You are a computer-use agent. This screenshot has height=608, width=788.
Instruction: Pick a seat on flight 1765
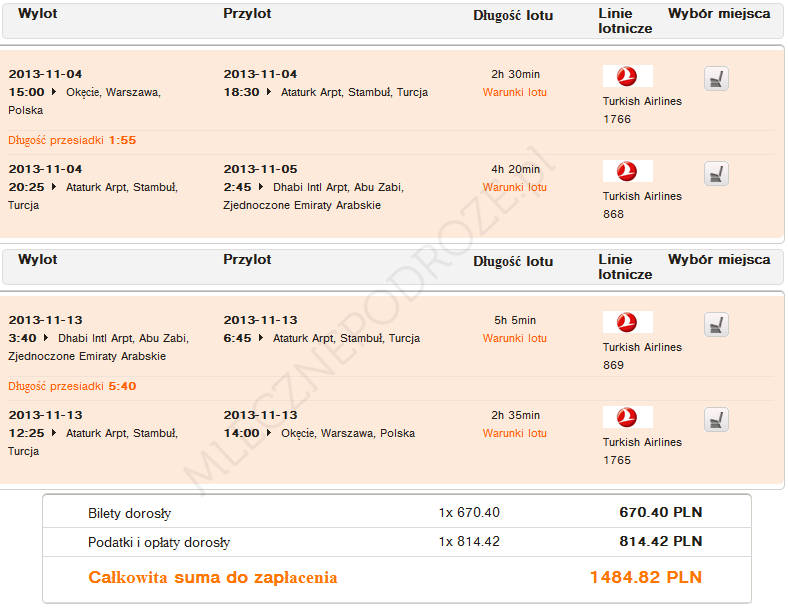coord(716,420)
